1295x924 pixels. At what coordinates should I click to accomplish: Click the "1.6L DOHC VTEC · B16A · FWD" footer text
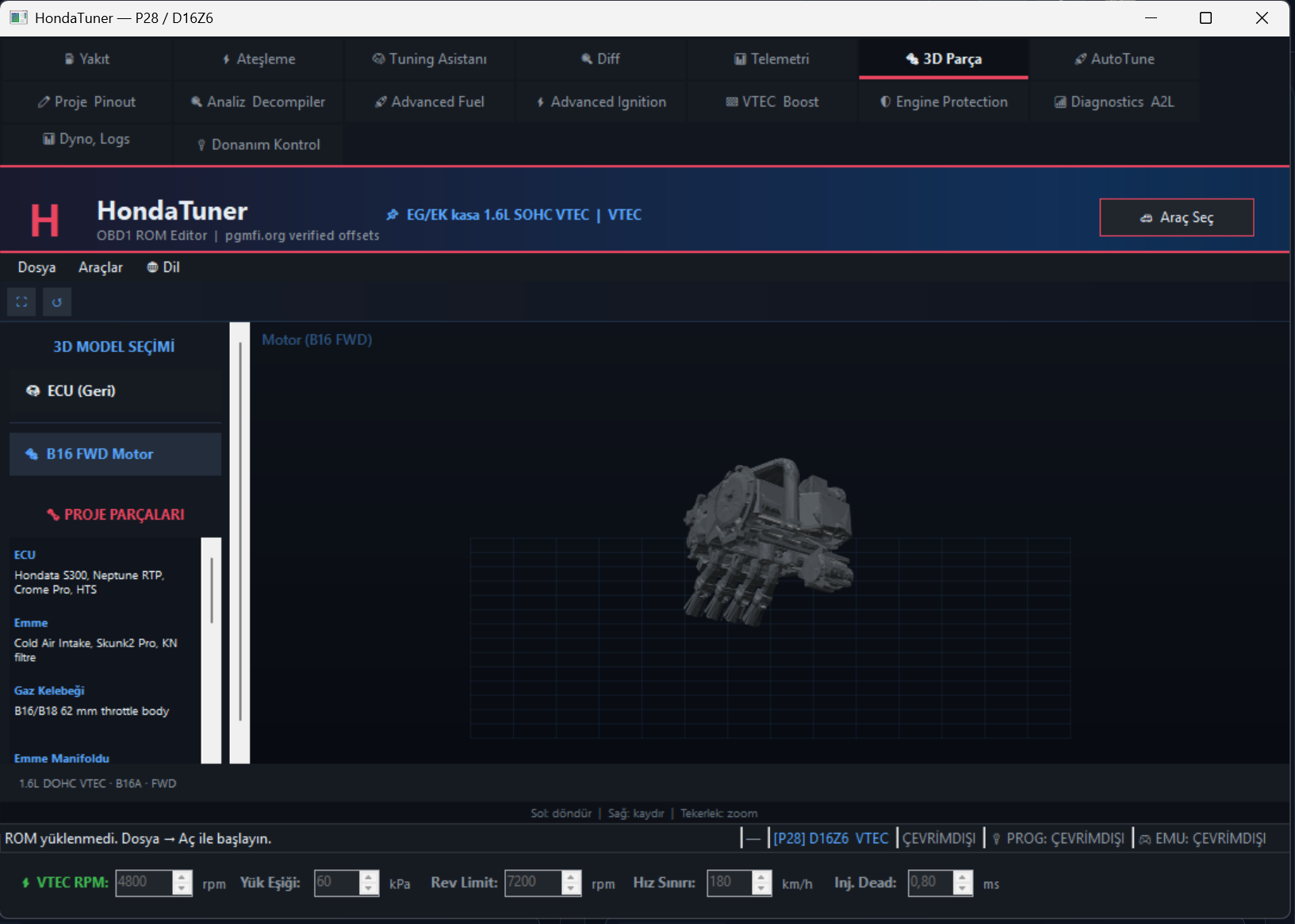pyautogui.click(x=98, y=784)
